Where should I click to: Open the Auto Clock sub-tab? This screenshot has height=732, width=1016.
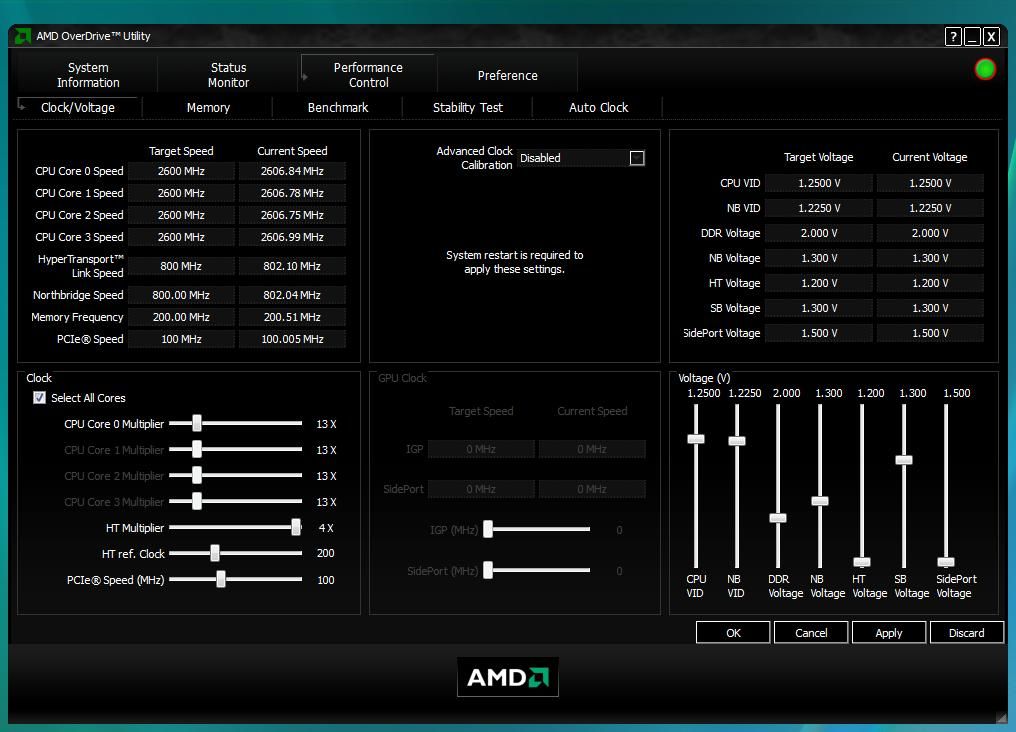[x=597, y=107]
